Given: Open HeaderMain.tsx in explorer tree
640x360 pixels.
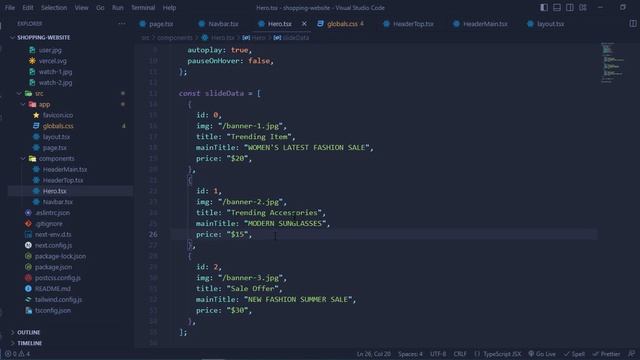Looking at the screenshot, I should pos(65,169).
